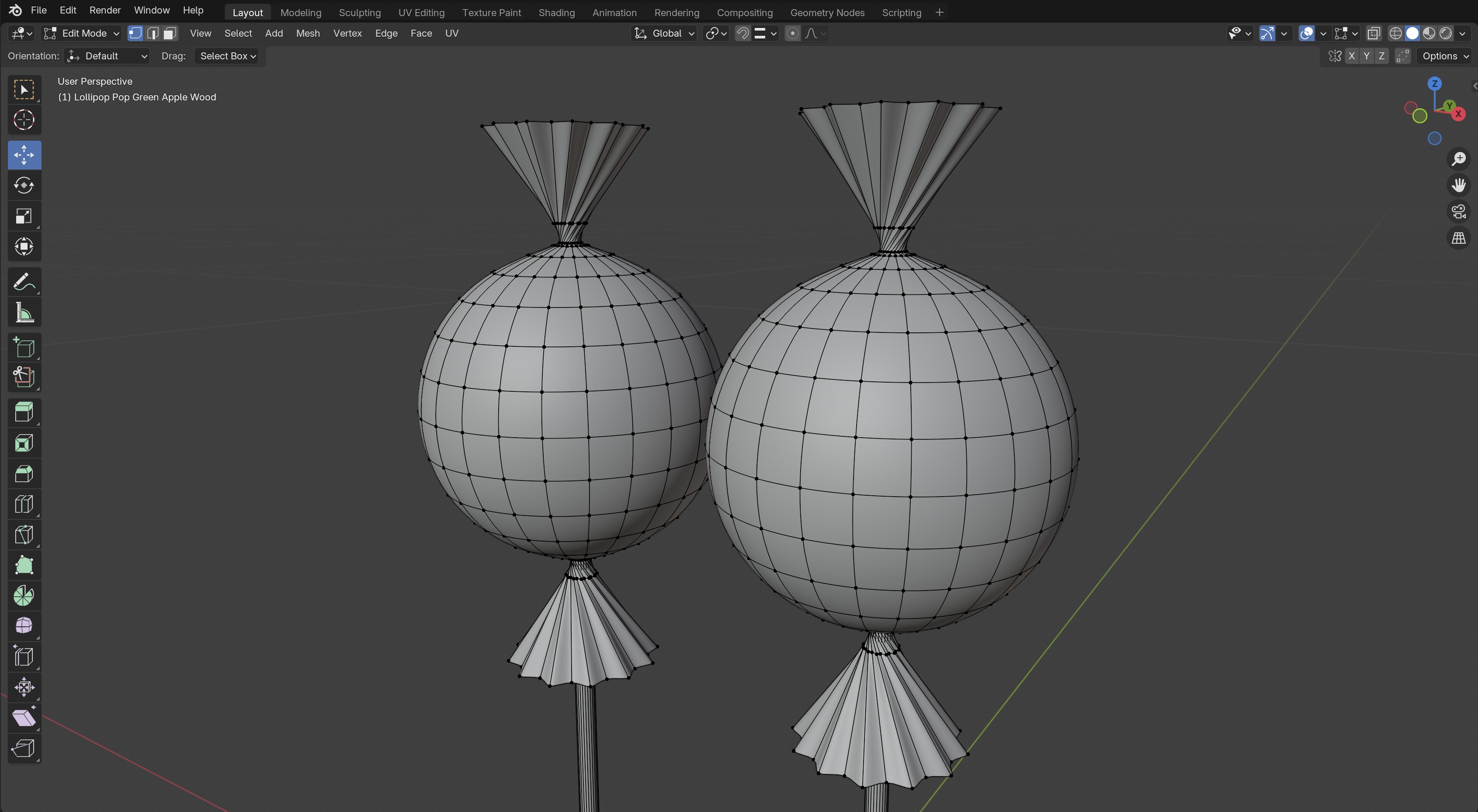Click the Blender logo icon

[x=15, y=10]
